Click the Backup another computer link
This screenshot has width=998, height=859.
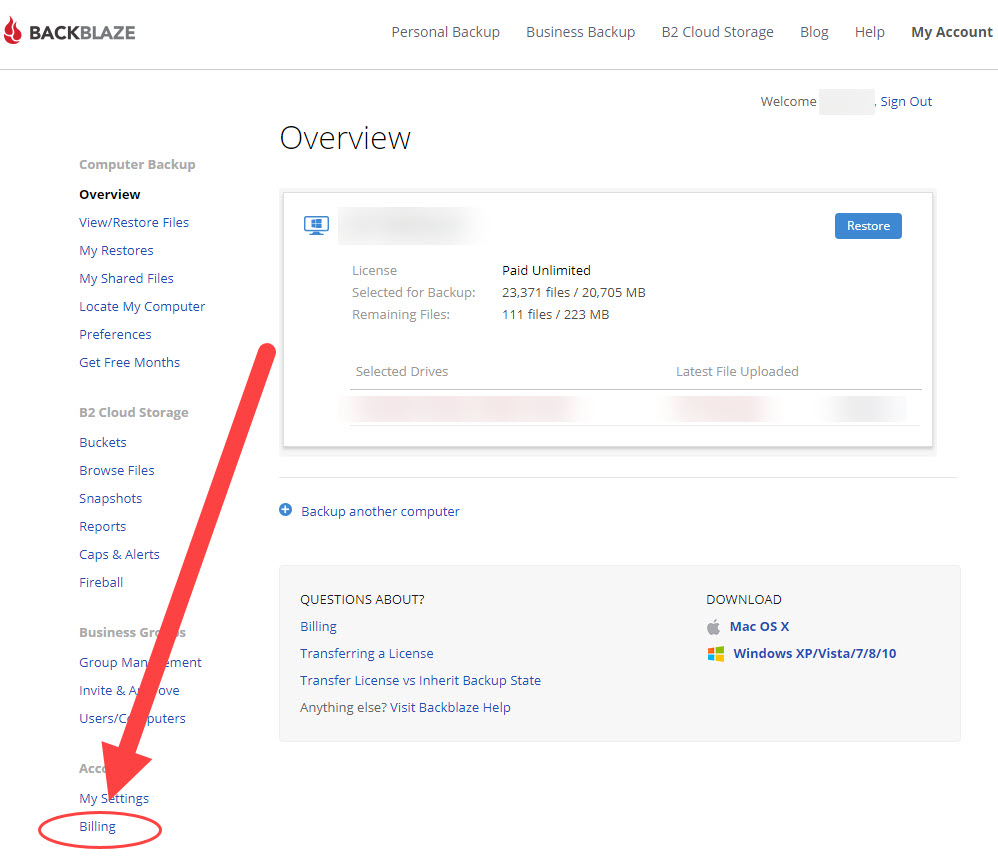pos(380,512)
